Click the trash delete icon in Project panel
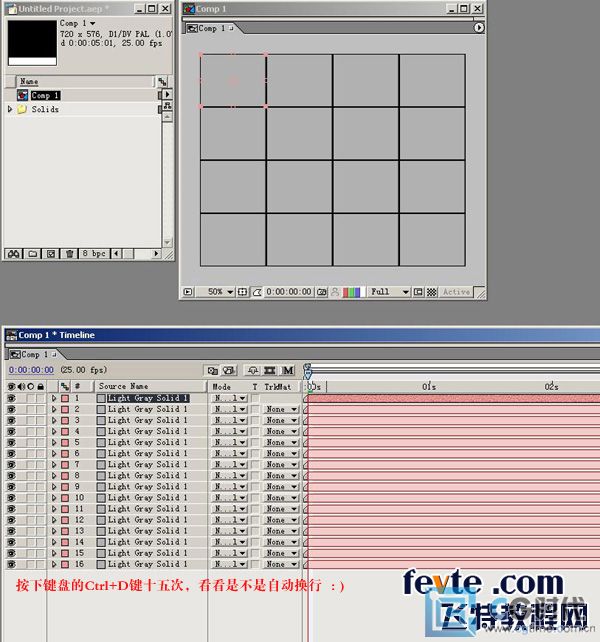 point(69,254)
